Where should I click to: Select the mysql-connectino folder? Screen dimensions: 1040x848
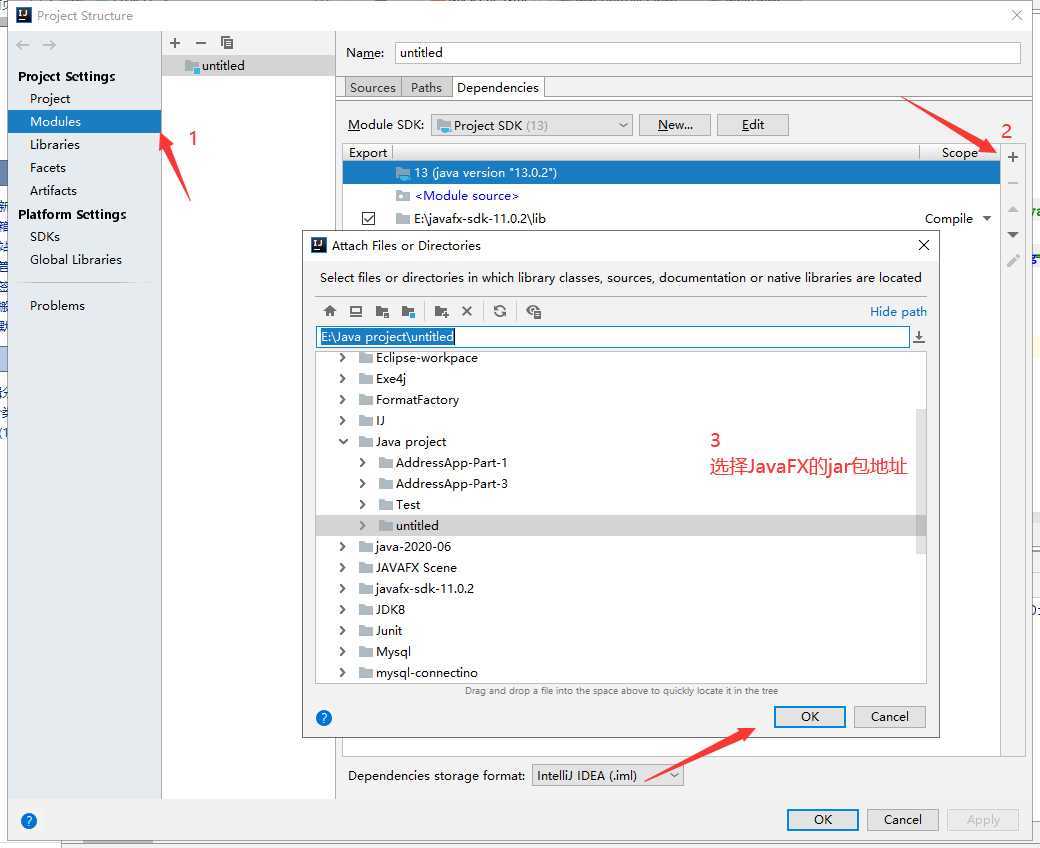tap(426, 672)
